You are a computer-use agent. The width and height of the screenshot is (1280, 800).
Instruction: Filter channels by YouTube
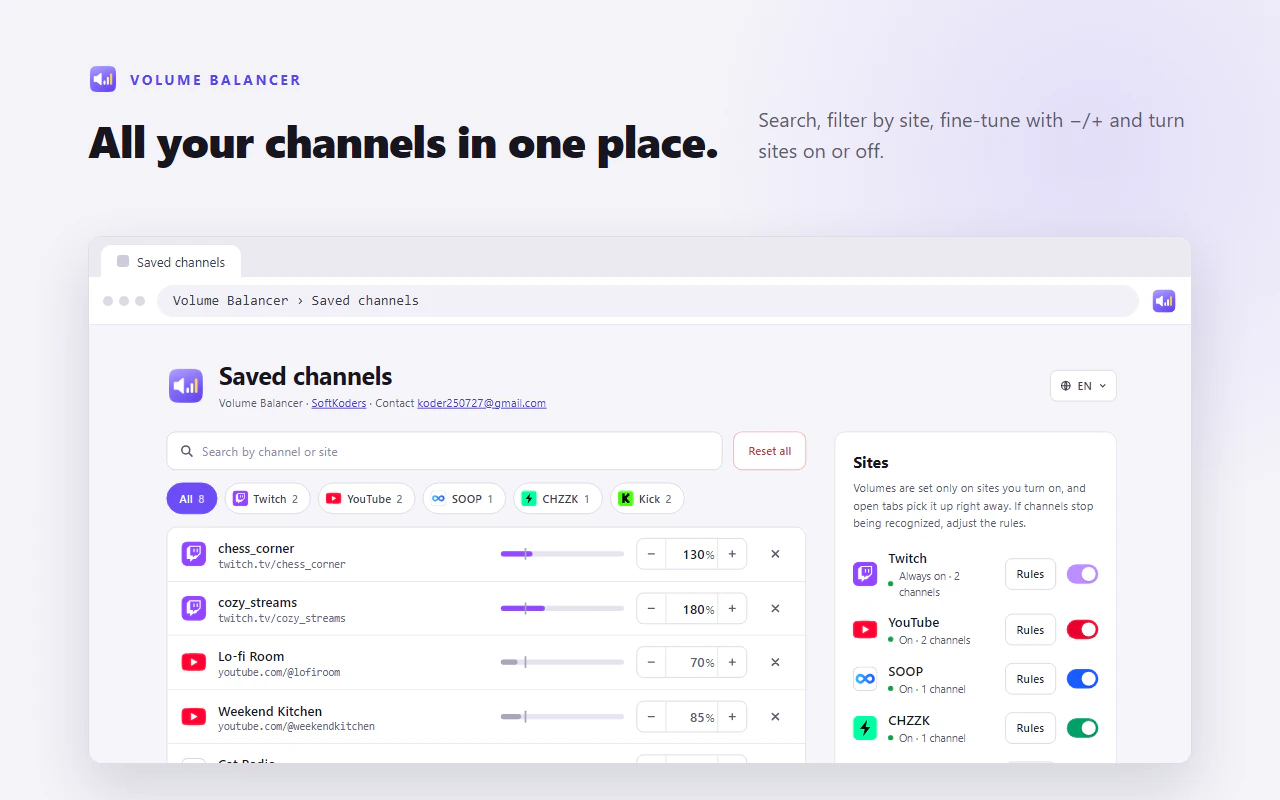366,498
